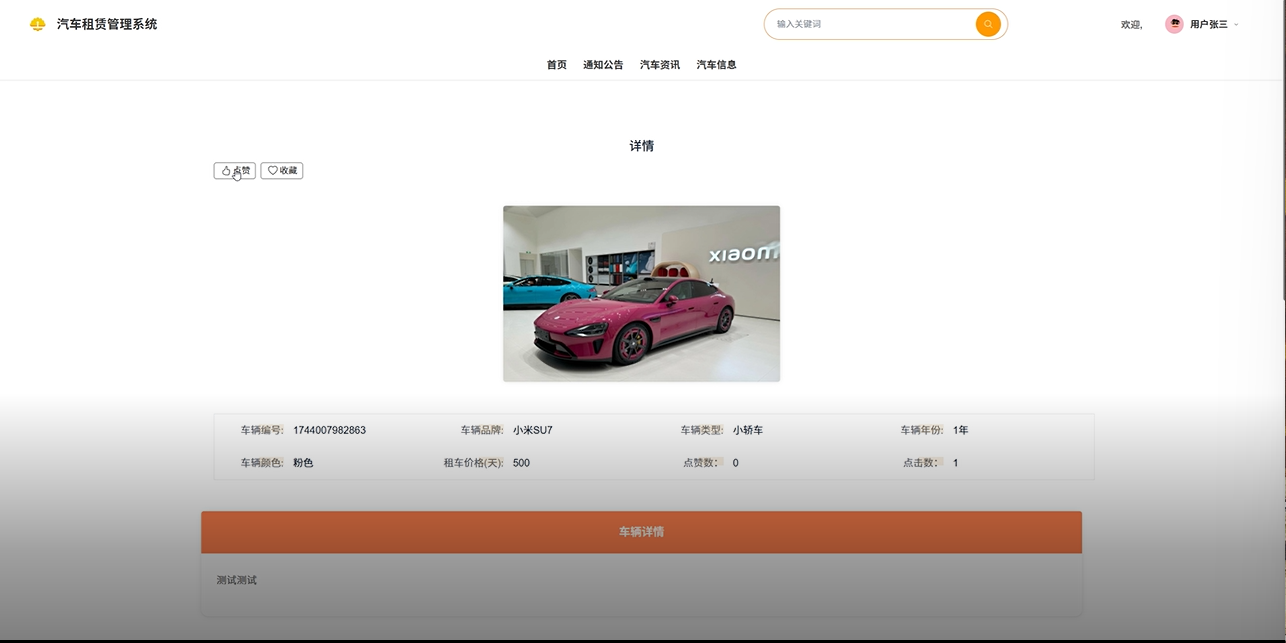
Task: Open the user 张三 avatar icon
Action: pos(1174,24)
